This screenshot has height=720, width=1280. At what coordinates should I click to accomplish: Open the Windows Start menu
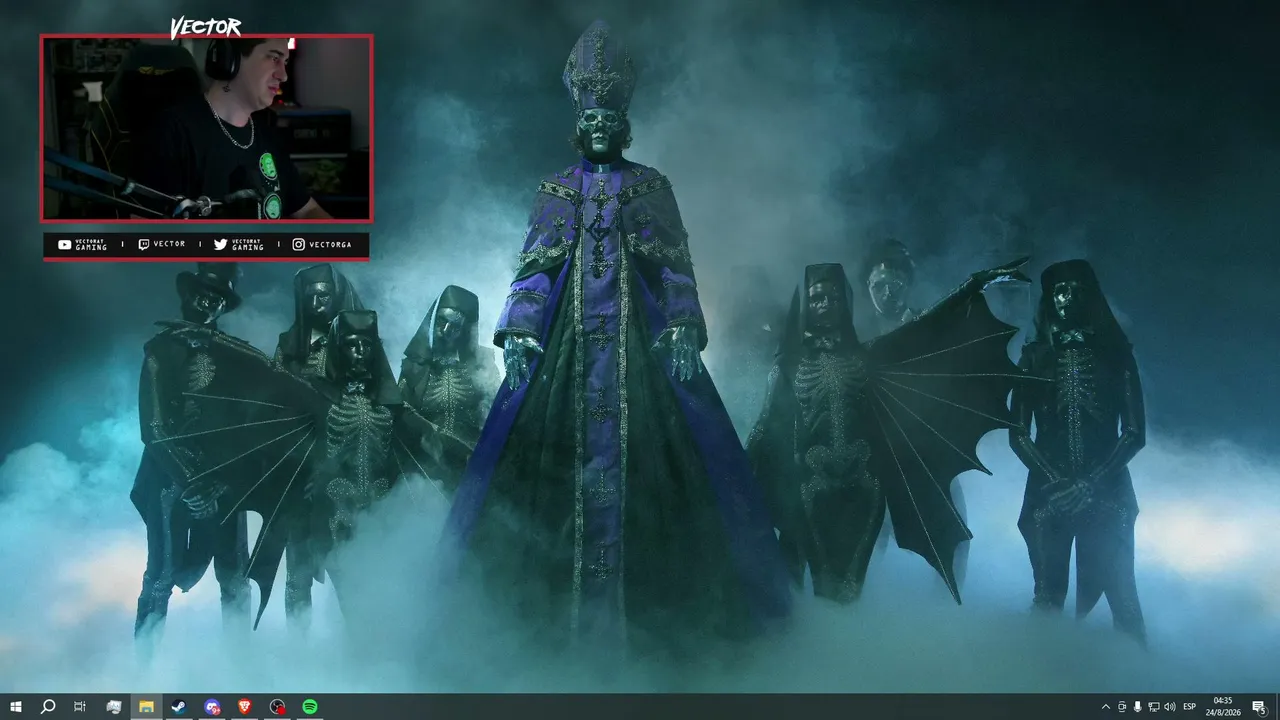(16, 707)
